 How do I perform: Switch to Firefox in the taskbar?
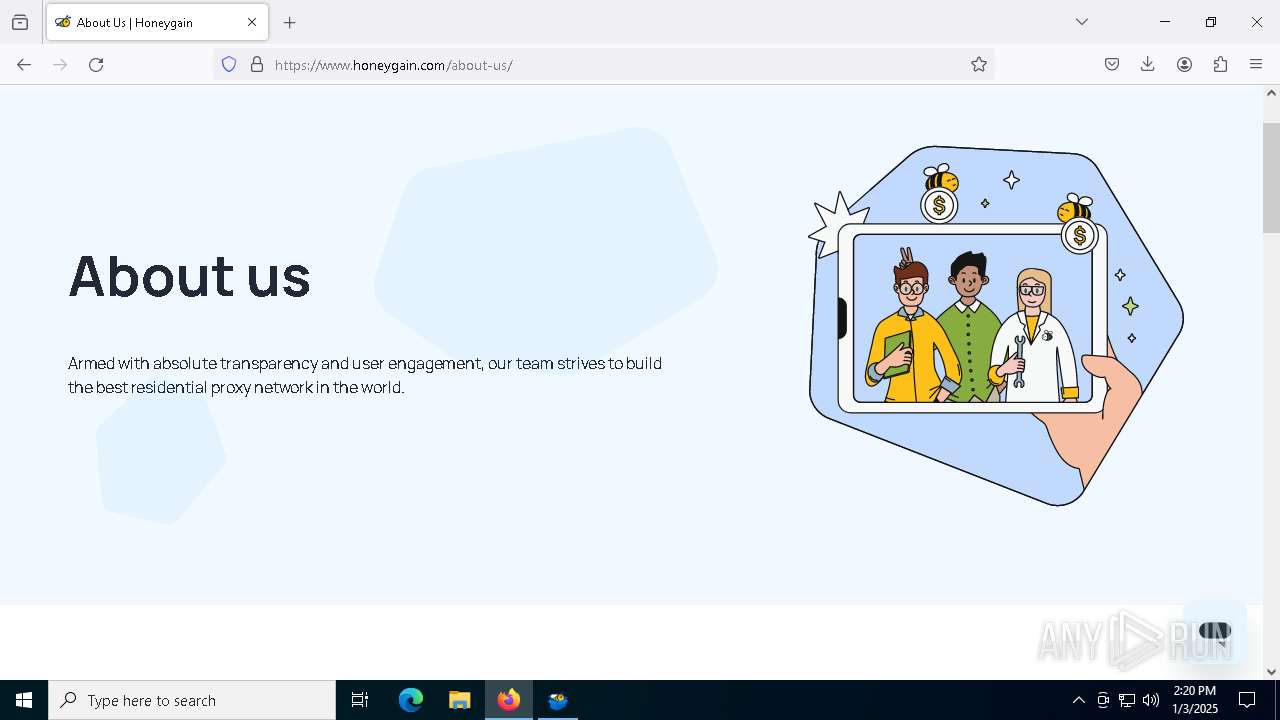(x=509, y=700)
